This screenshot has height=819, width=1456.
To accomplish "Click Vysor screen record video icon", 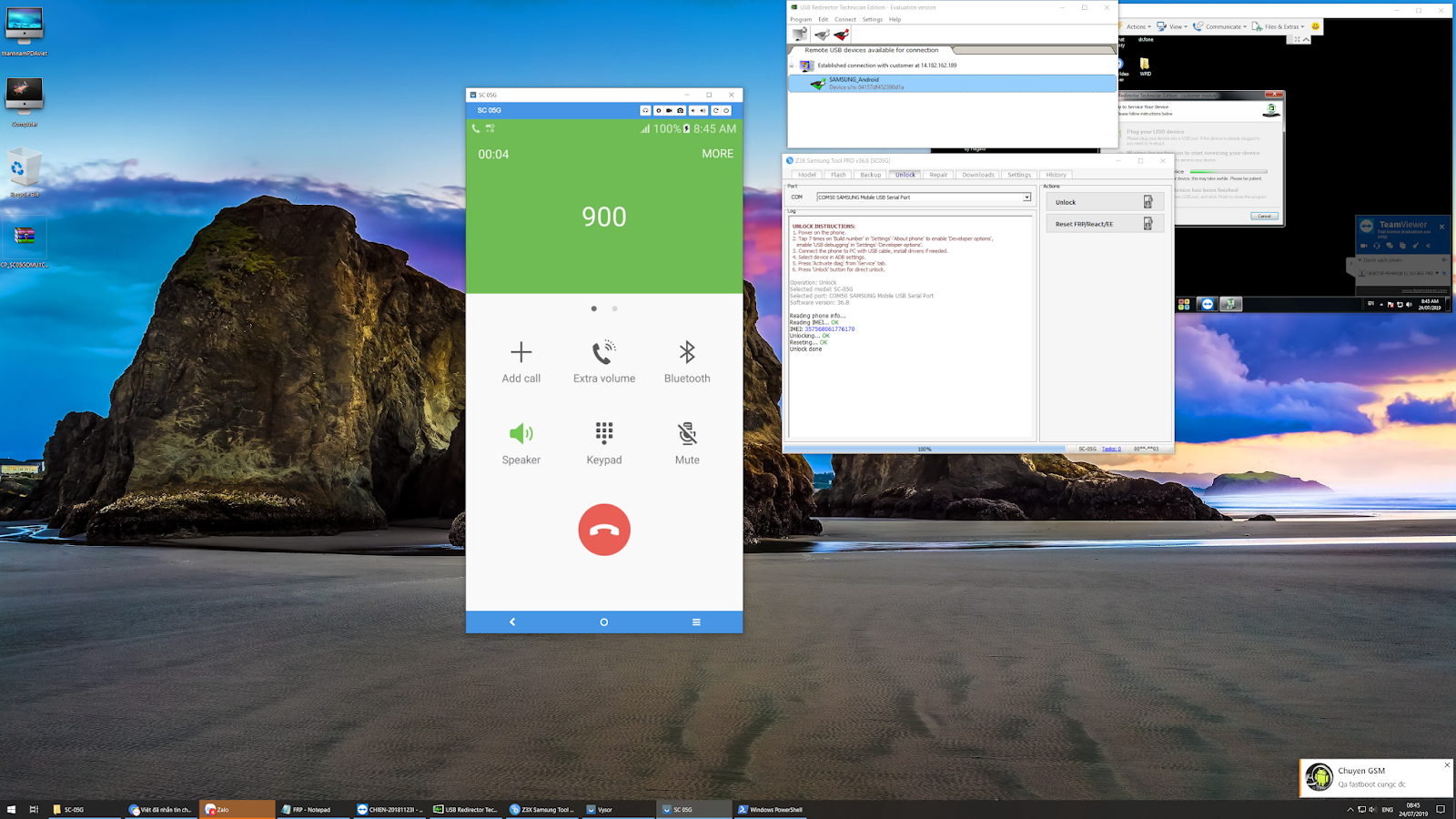I will coord(669,110).
